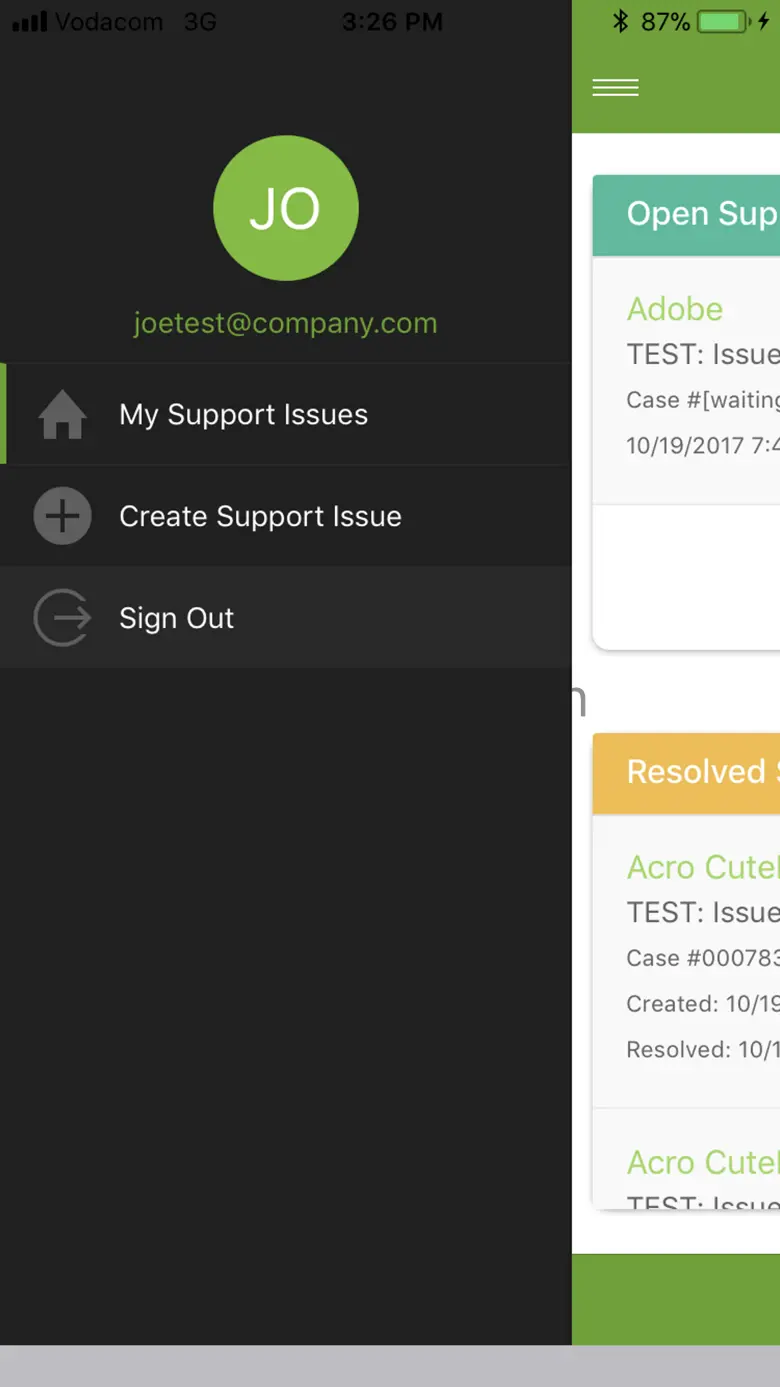Click the sign out arrow icon

(62, 618)
